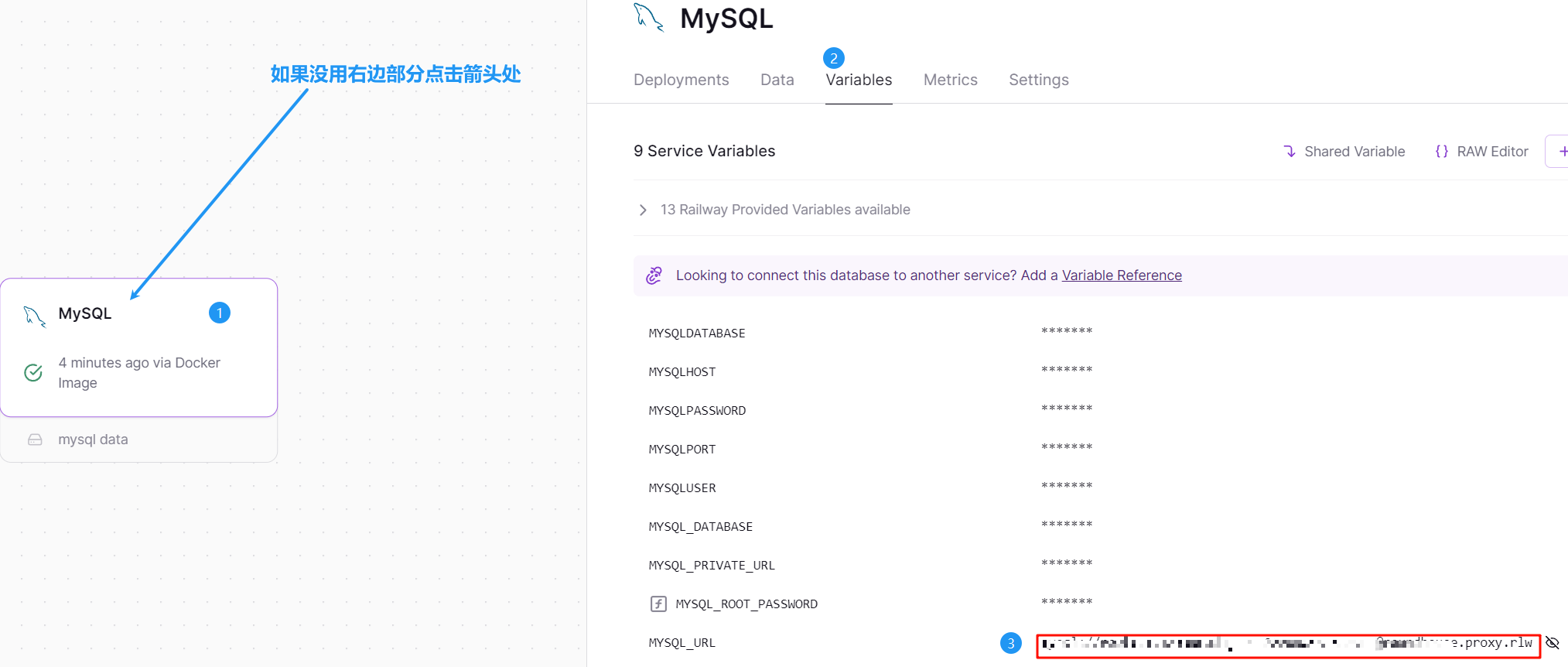Switch to the Deployments tab
The height and width of the screenshot is (667, 1568).
click(x=681, y=80)
